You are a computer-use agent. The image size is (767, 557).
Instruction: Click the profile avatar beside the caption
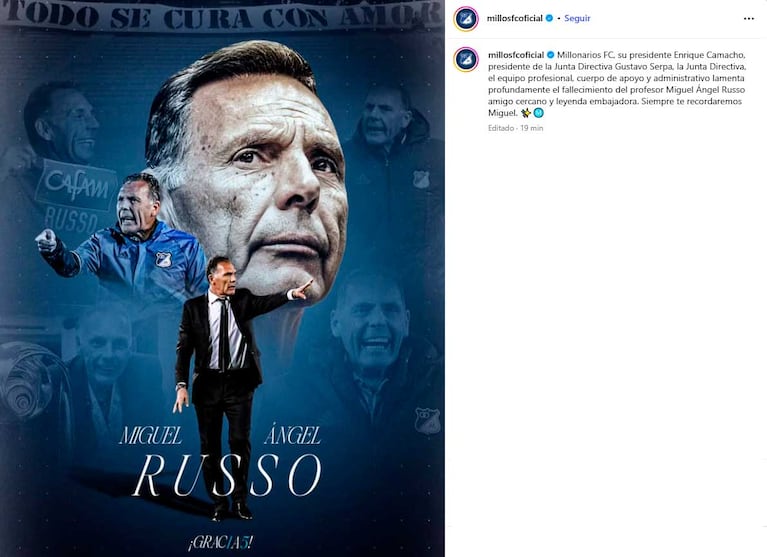466,59
